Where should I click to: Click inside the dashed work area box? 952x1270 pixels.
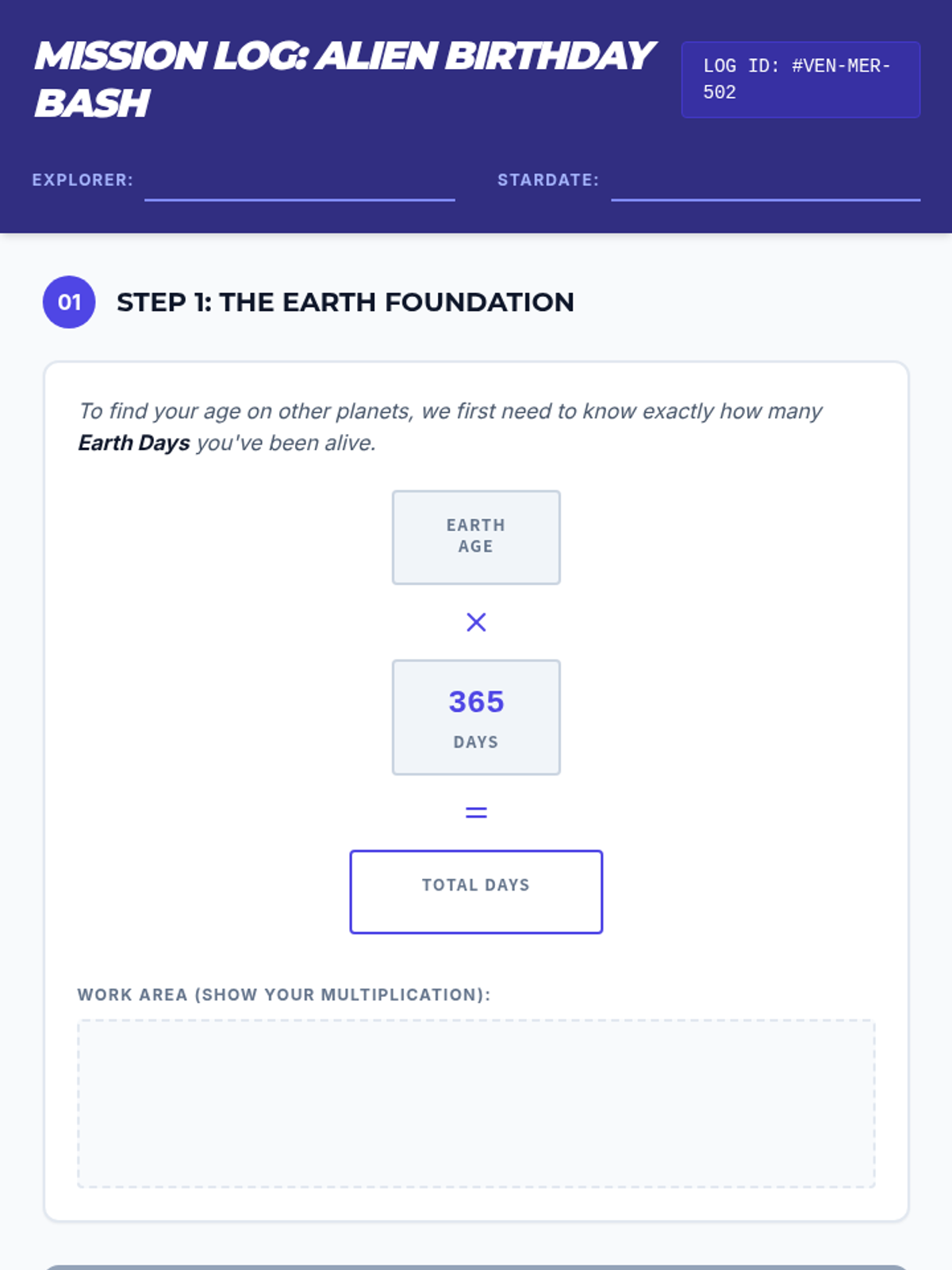476,1104
